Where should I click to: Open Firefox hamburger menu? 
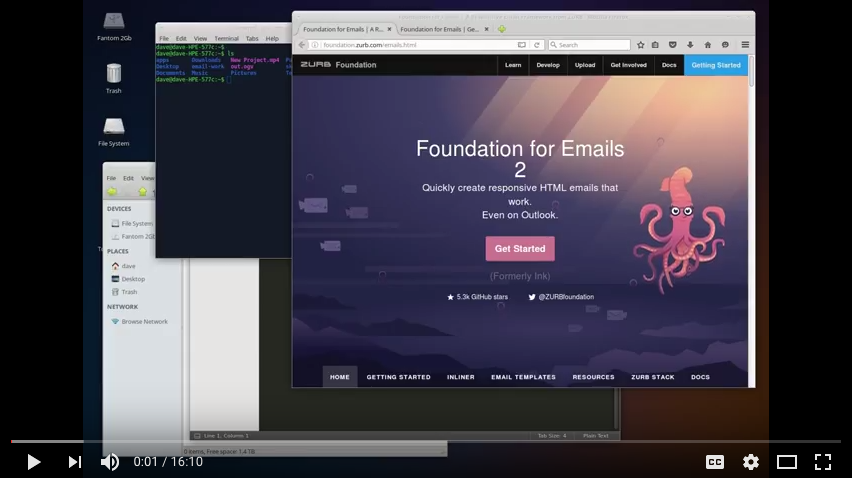pyautogui.click(x=745, y=45)
